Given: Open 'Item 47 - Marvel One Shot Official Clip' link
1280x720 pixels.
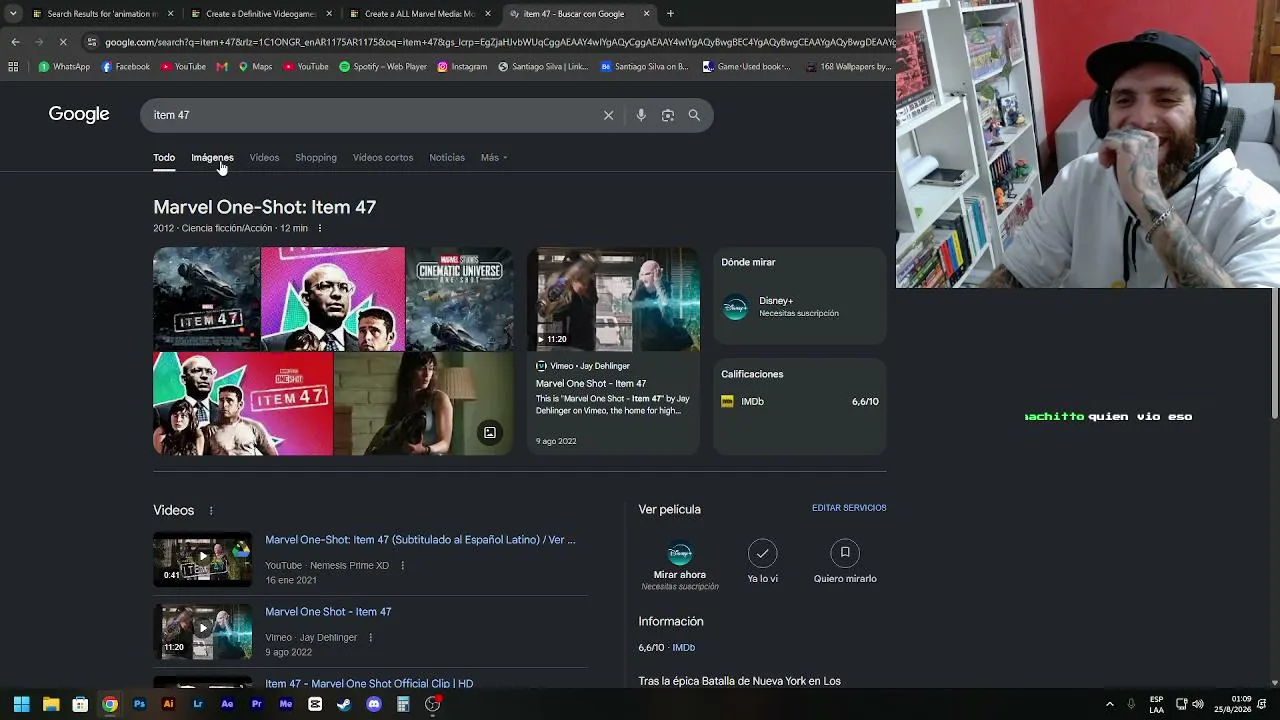Looking at the screenshot, I should click(x=369, y=684).
